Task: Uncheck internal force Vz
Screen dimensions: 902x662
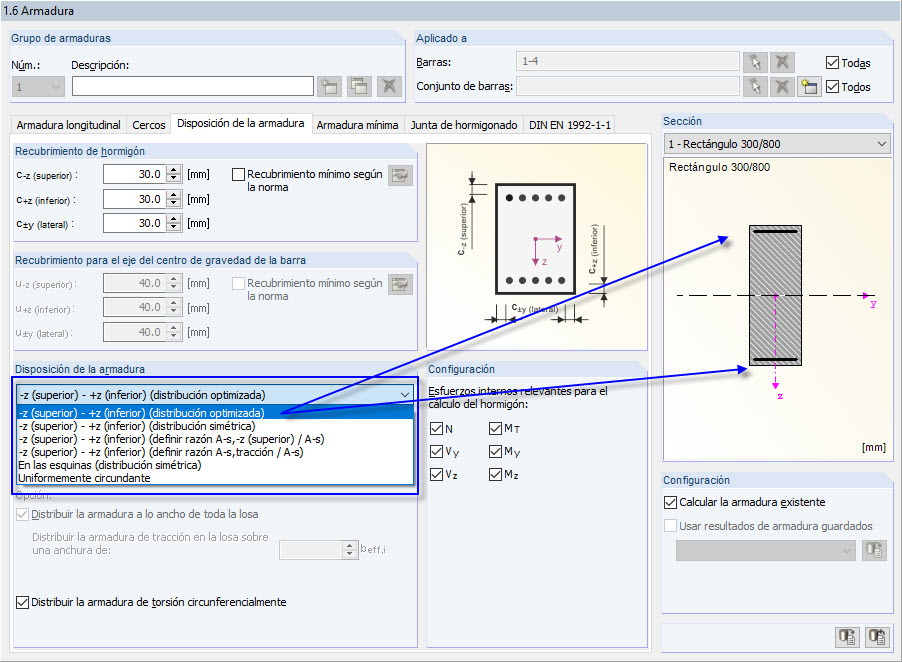Action: [x=437, y=475]
